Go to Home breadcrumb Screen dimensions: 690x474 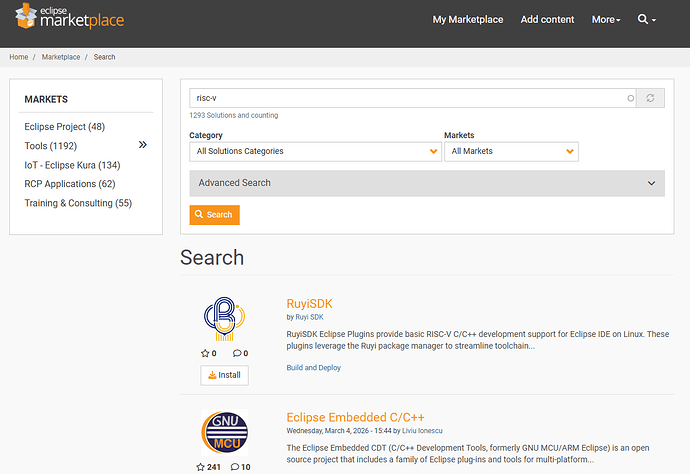point(18,57)
